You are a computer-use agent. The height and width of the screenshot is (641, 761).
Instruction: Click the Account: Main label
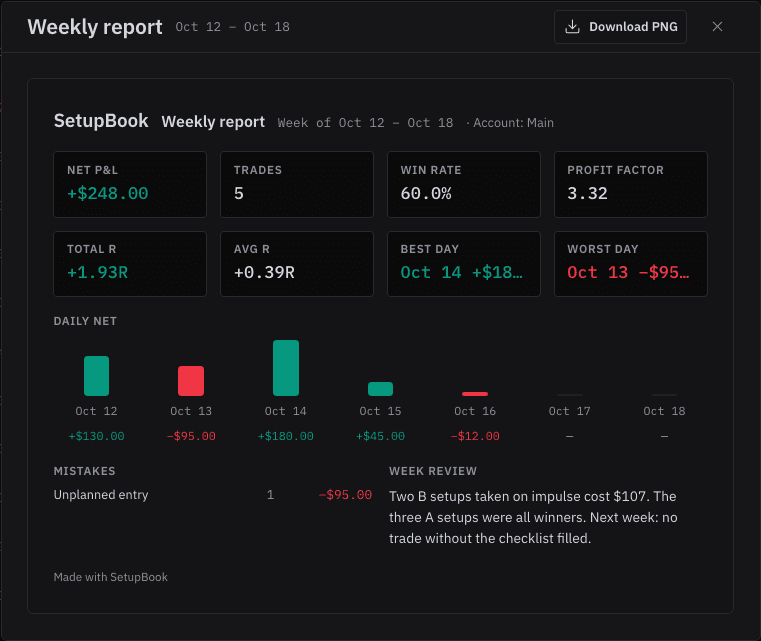(513, 123)
